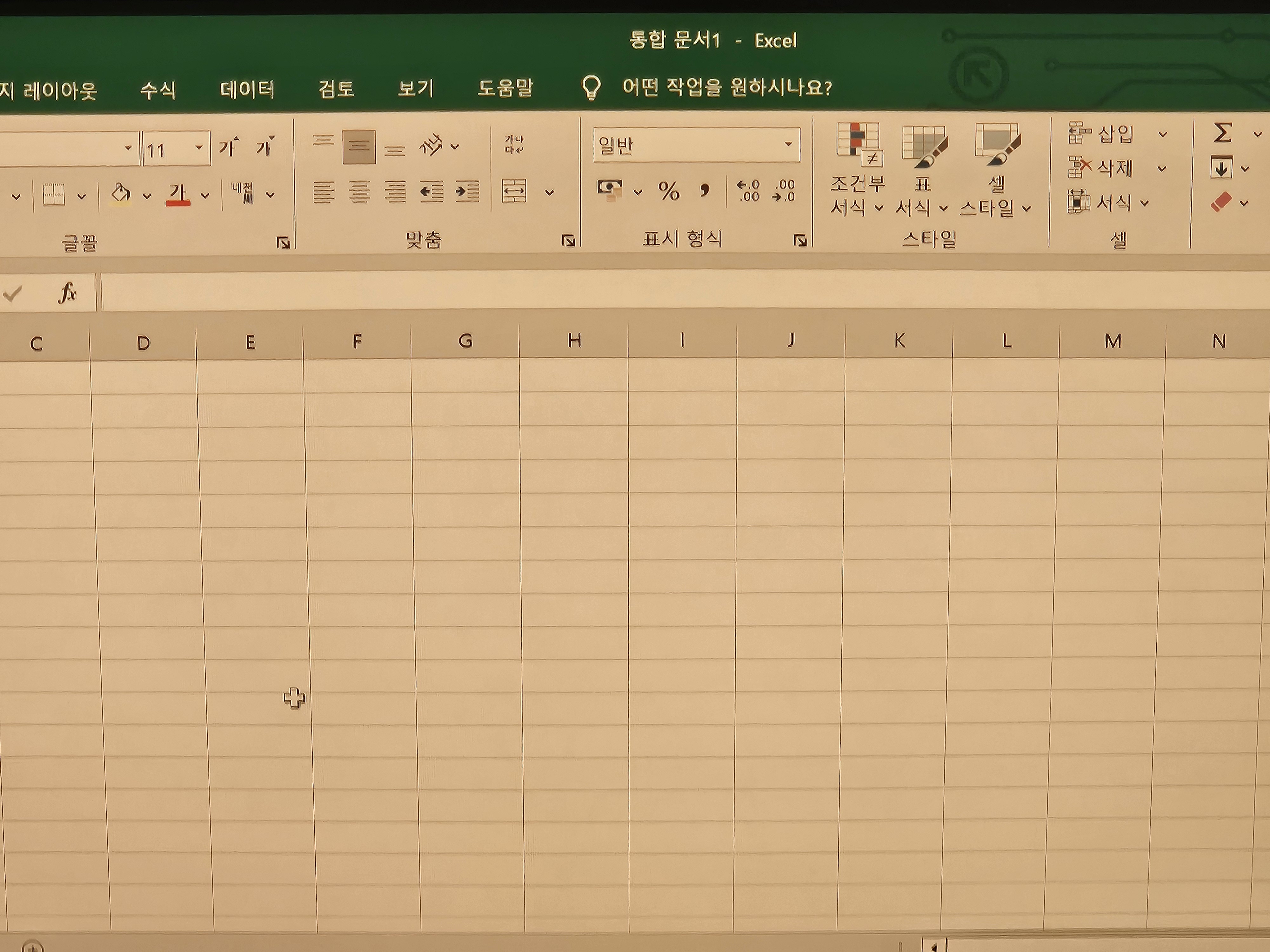
Task: Open the accounting format dropdown arrow
Action: point(638,192)
